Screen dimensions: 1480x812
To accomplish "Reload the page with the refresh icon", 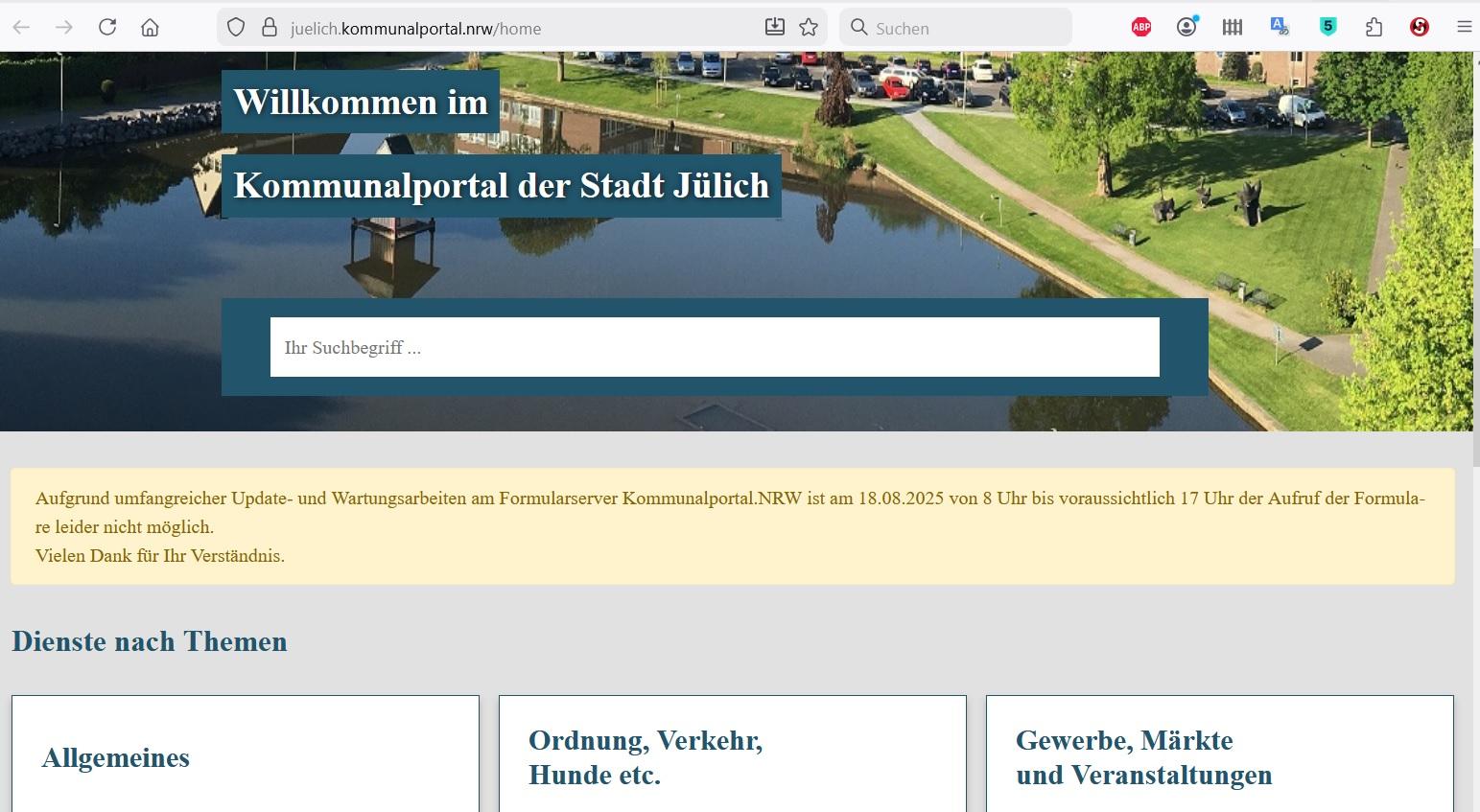I will (107, 27).
